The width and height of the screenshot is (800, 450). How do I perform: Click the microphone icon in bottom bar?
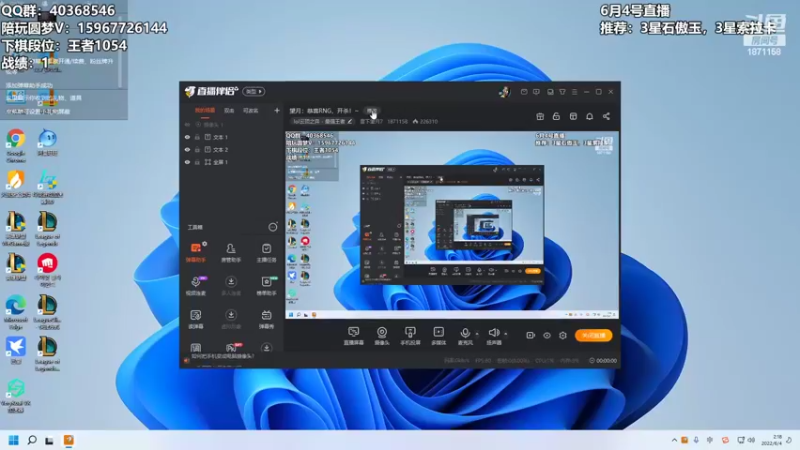(x=465, y=333)
